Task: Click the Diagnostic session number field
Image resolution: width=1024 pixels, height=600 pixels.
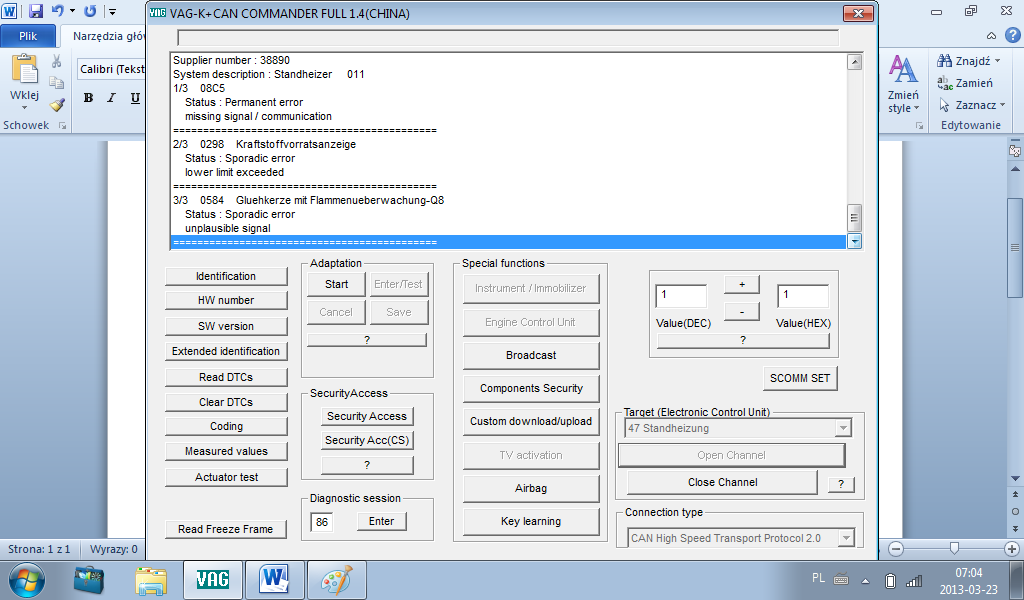Action: 322,522
